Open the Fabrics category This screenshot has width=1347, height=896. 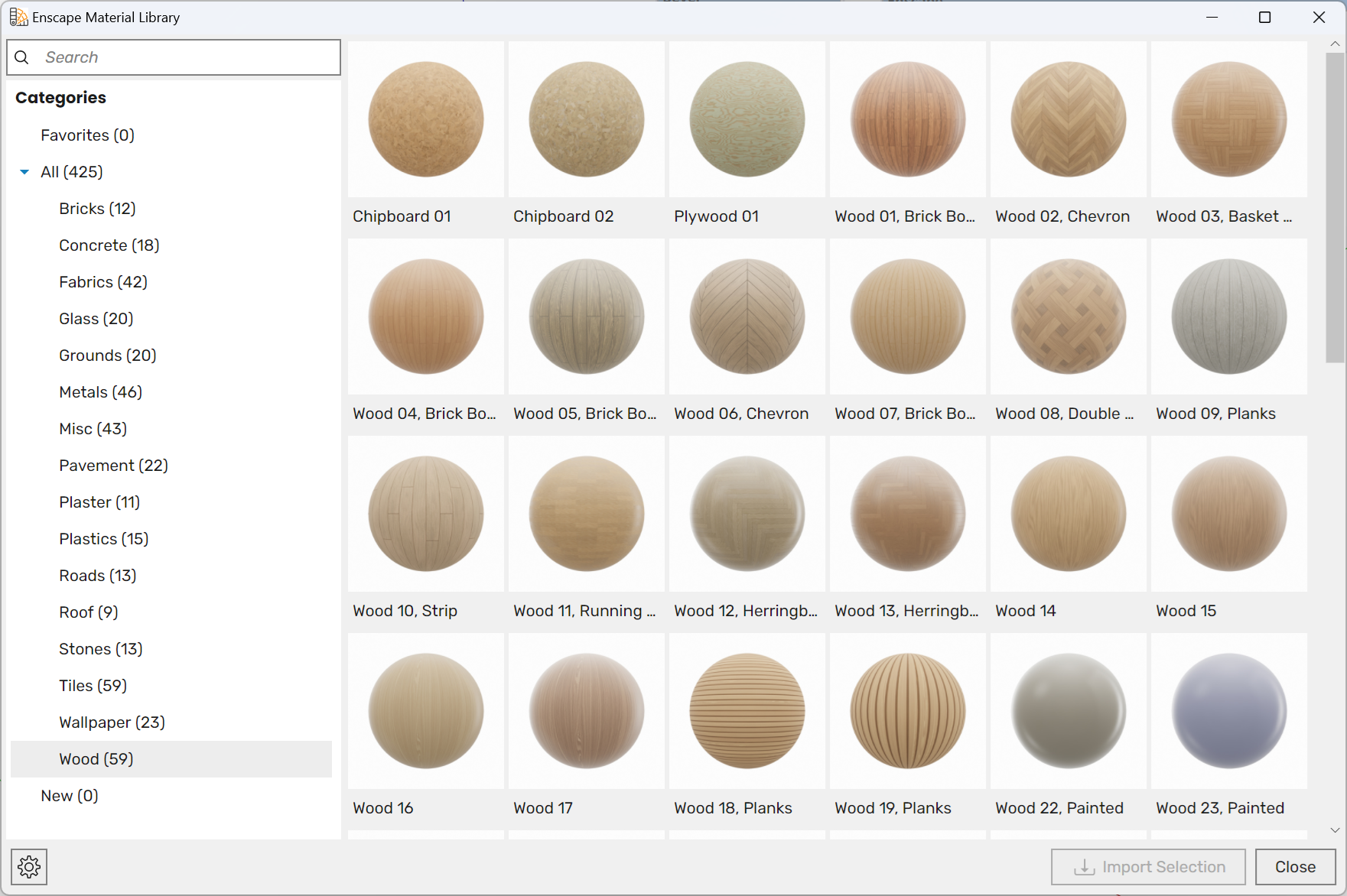pos(102,281)
